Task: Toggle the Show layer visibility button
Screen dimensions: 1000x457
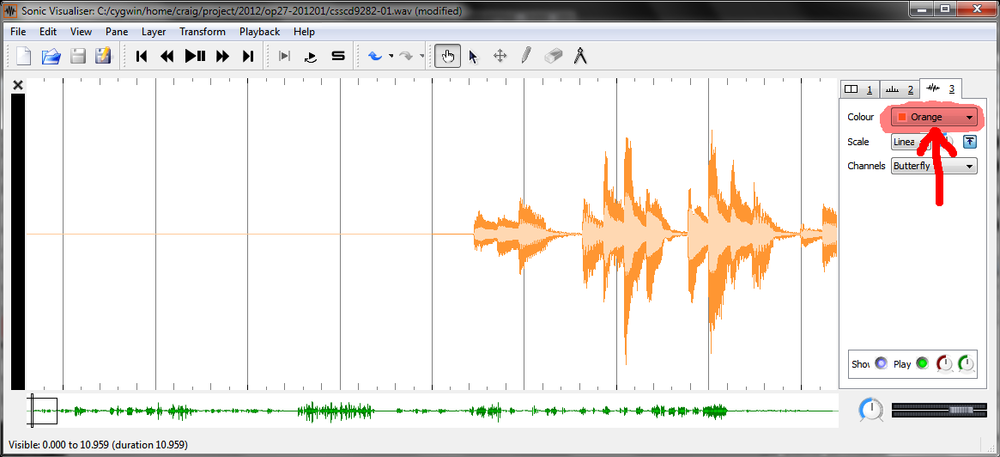Action: click(881, 364)
